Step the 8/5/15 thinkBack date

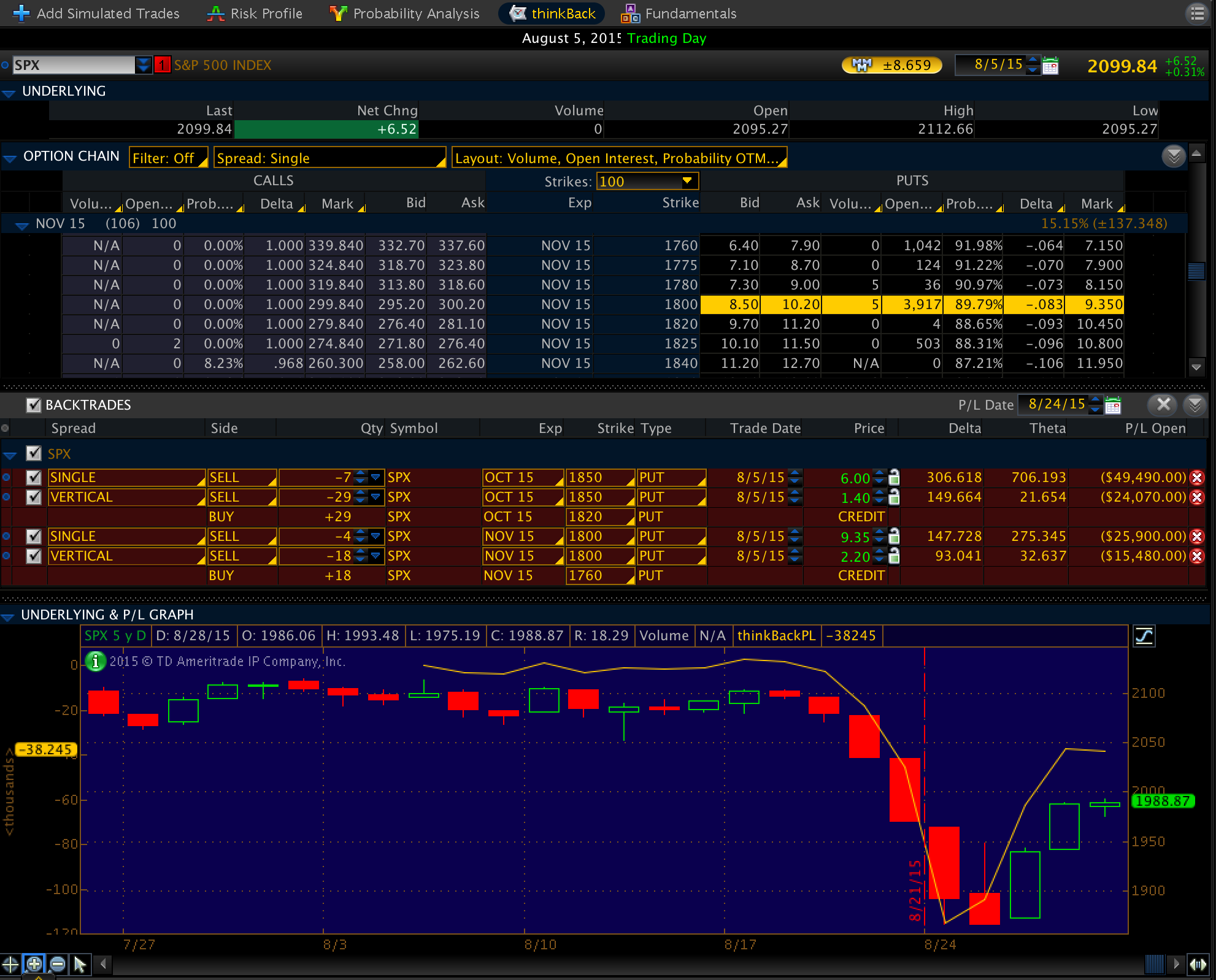pyautogui.click(x=1033, y=64)
